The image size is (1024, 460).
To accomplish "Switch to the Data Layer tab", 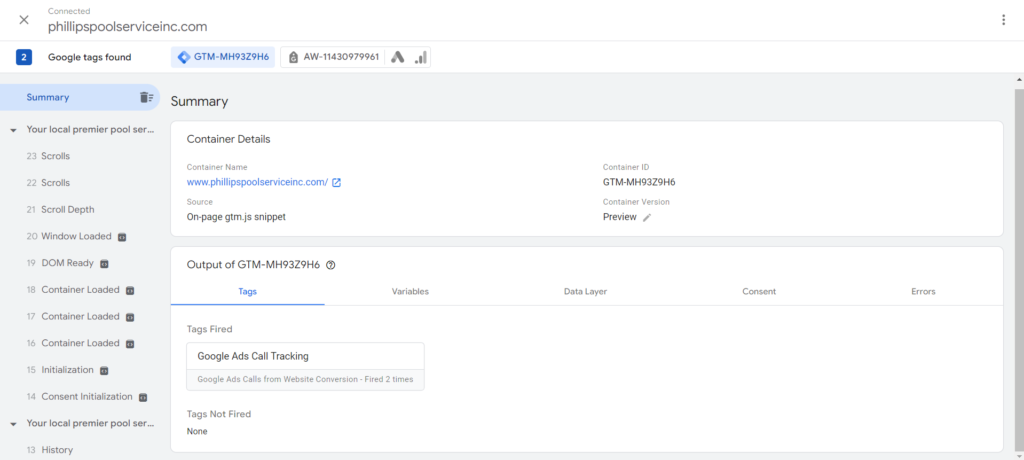I will [585, 291].
